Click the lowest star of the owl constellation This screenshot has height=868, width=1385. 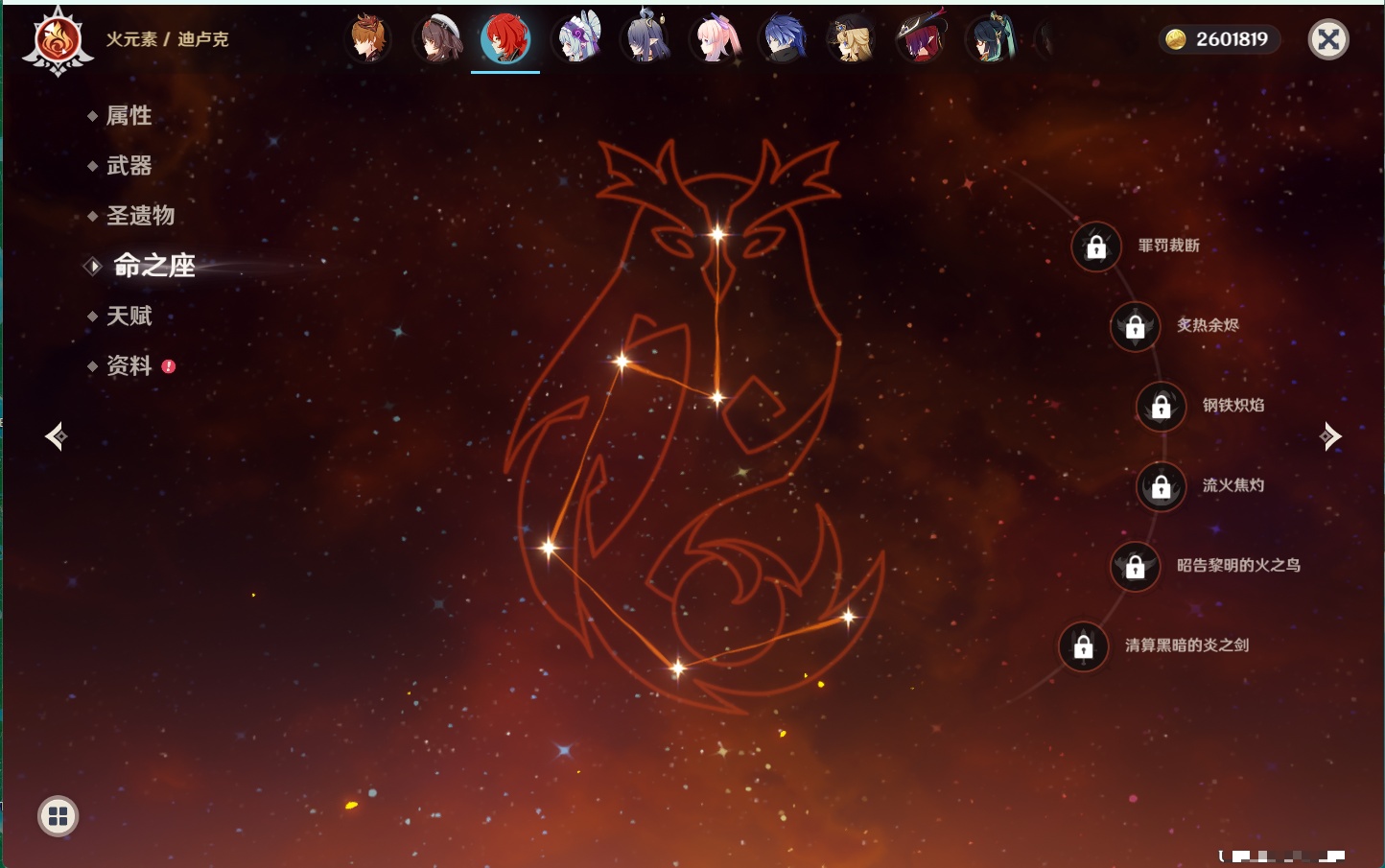(678, 668)
